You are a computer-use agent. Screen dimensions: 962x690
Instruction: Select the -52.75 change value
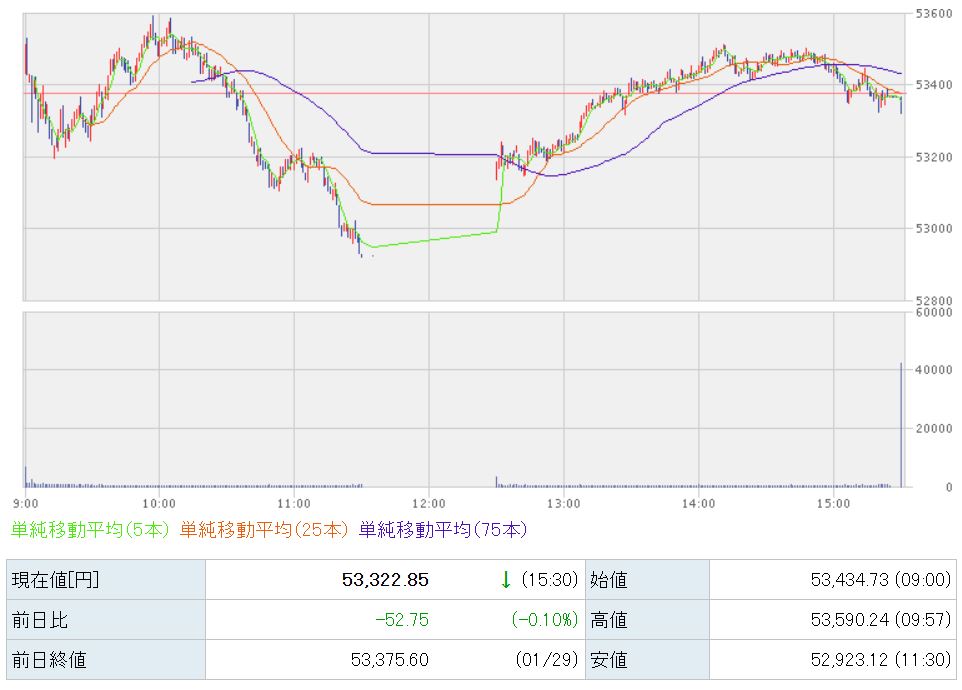402,620
